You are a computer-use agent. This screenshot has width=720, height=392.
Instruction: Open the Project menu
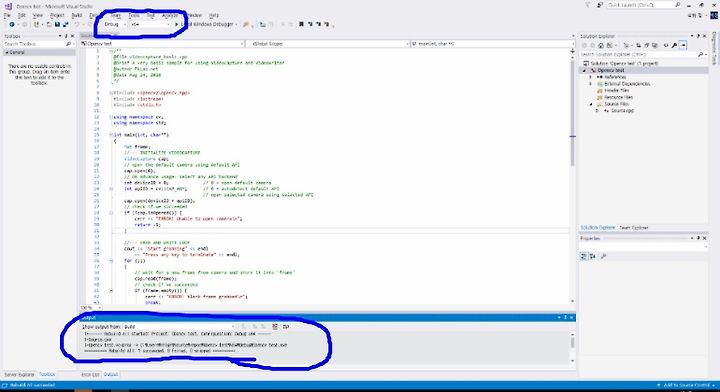(x=57, y=15)
